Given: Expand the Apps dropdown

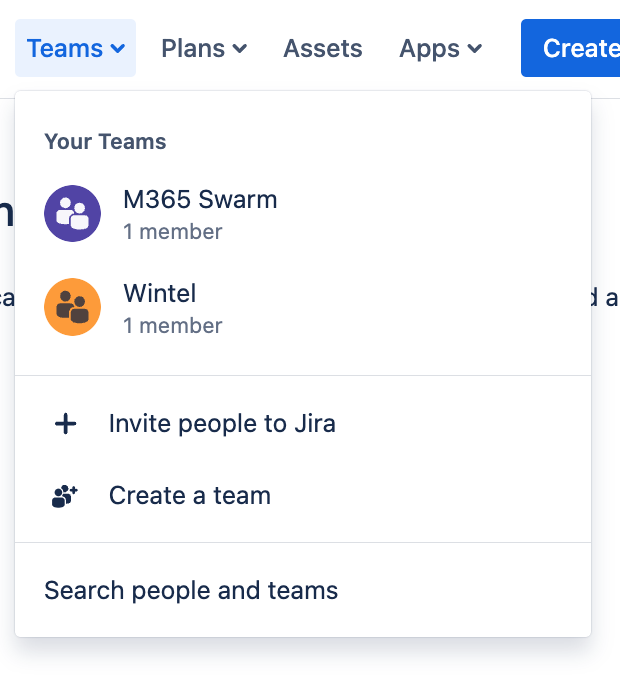Looking at the screenshot, I should 440,48.
